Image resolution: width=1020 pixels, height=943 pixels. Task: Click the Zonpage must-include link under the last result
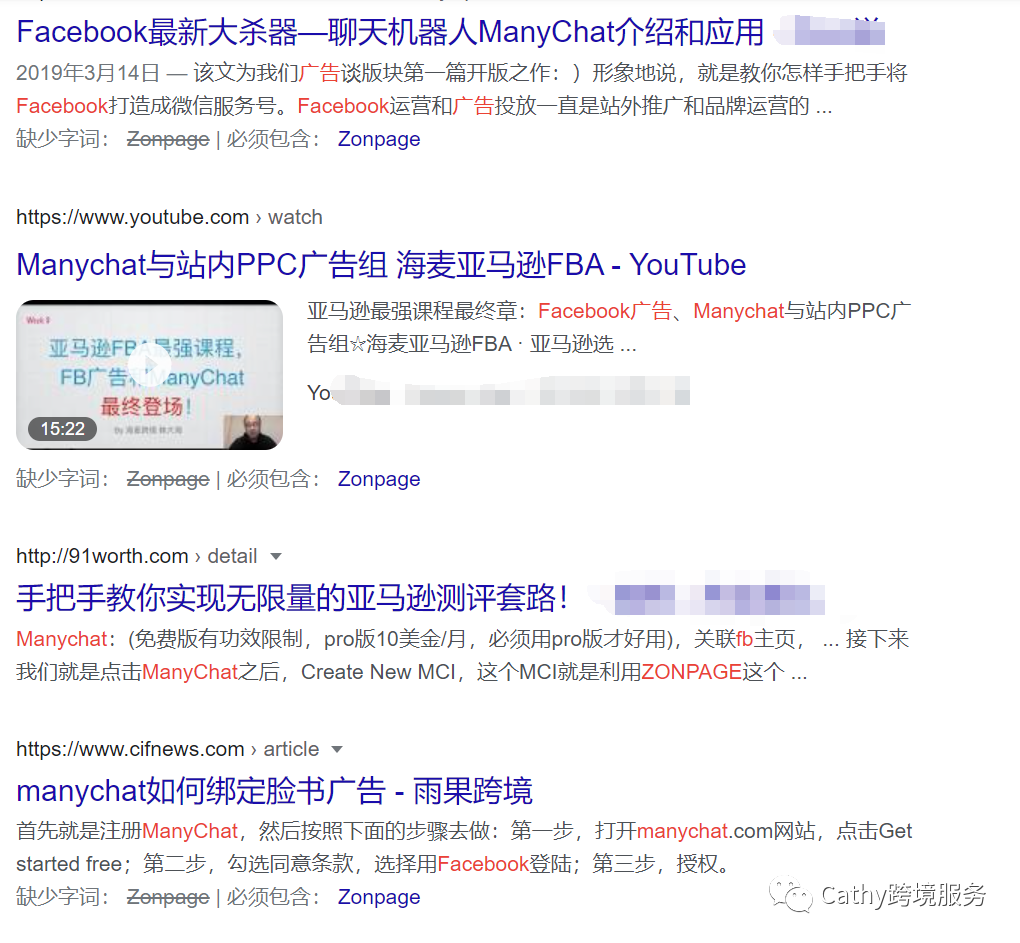[378, 897]
